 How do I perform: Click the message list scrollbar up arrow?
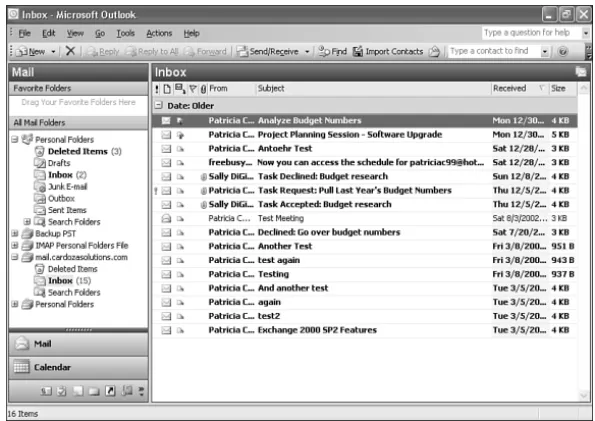point(584,89)
